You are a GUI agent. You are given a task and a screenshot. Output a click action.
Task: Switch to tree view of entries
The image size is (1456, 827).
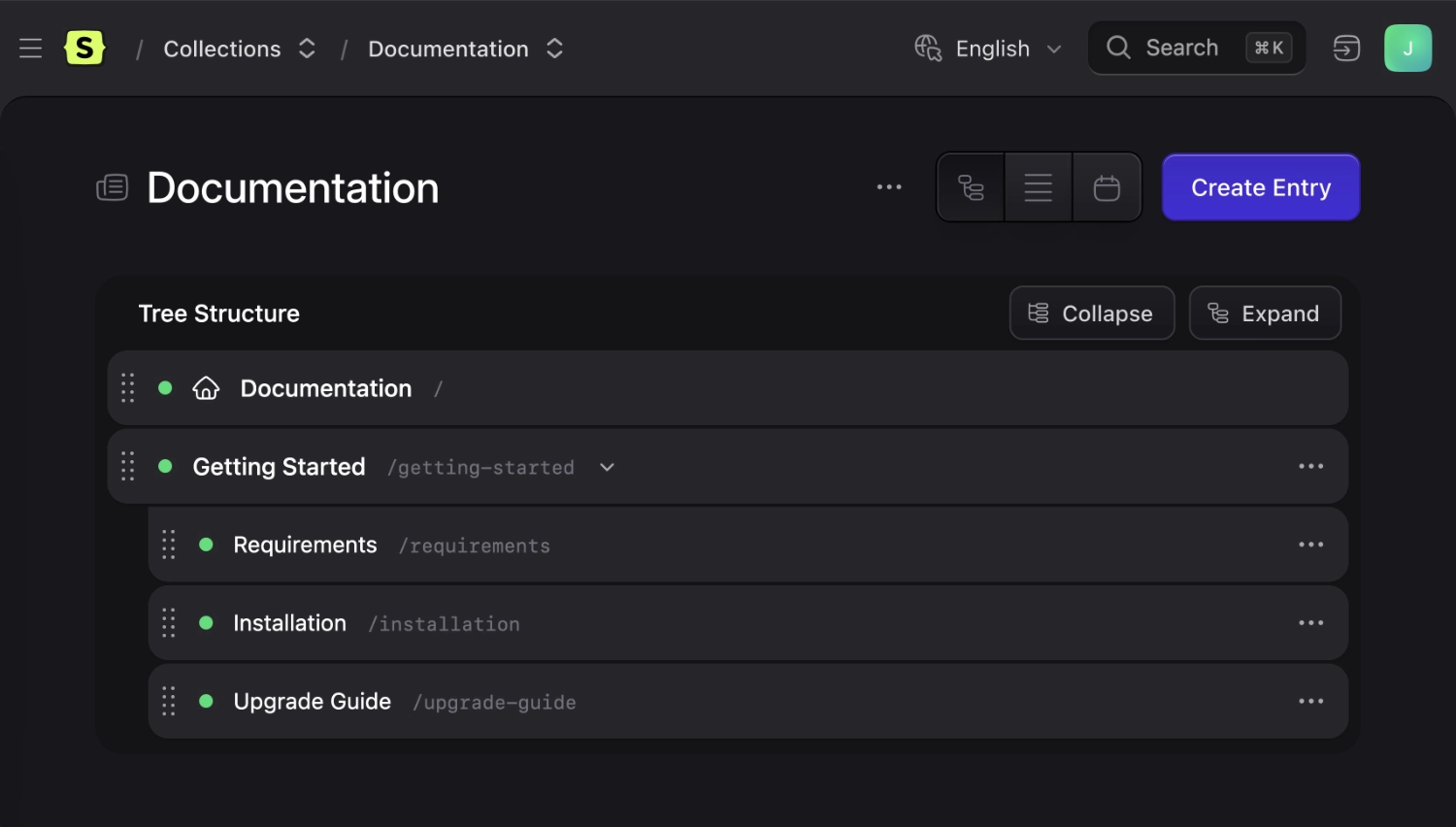click(x=971, y=186)
